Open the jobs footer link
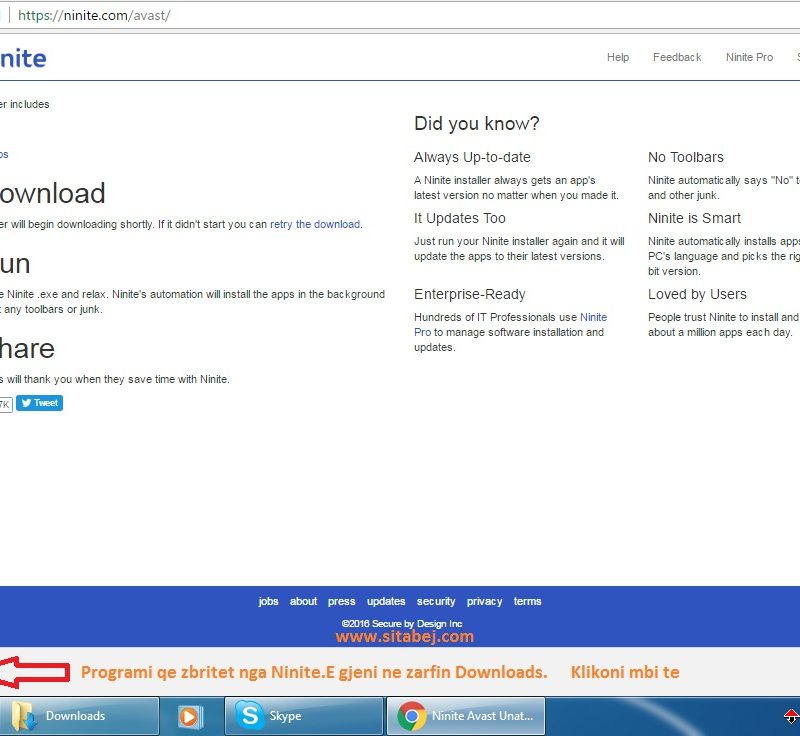The image size is (800, 736). coord(268,601)
